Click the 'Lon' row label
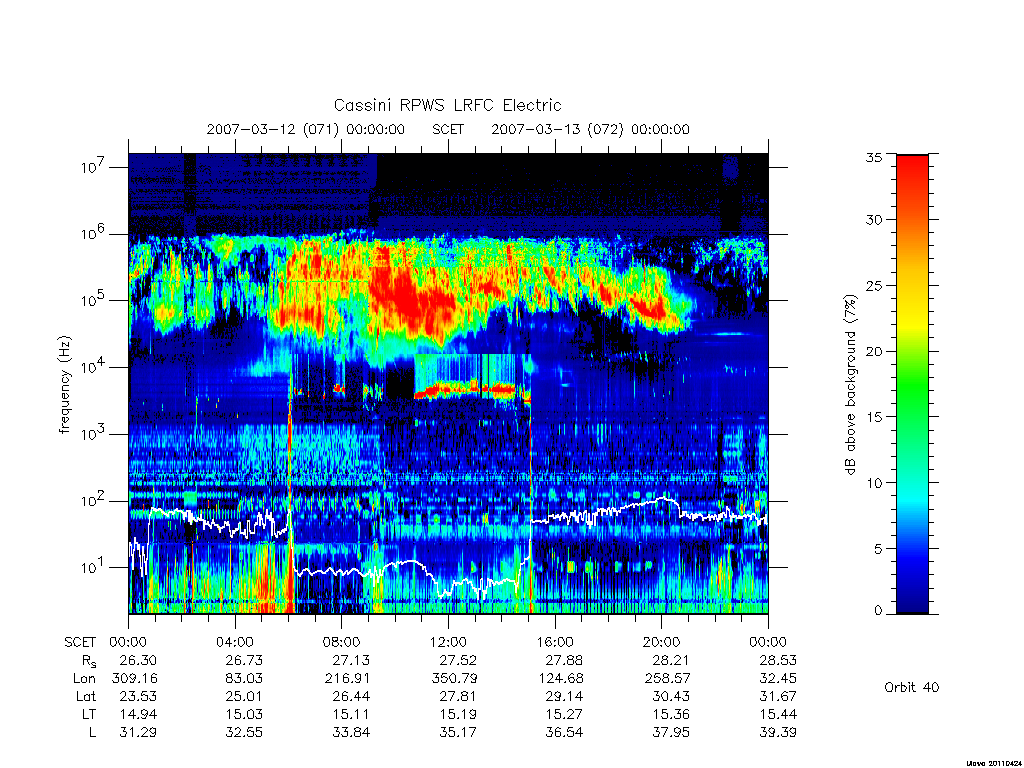 coord(84,679)
